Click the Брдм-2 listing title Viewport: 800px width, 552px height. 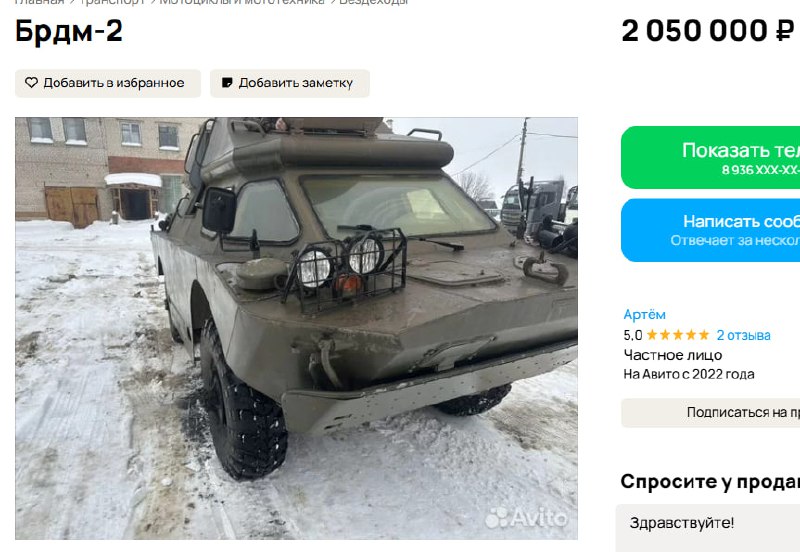(x=69, y=31)
